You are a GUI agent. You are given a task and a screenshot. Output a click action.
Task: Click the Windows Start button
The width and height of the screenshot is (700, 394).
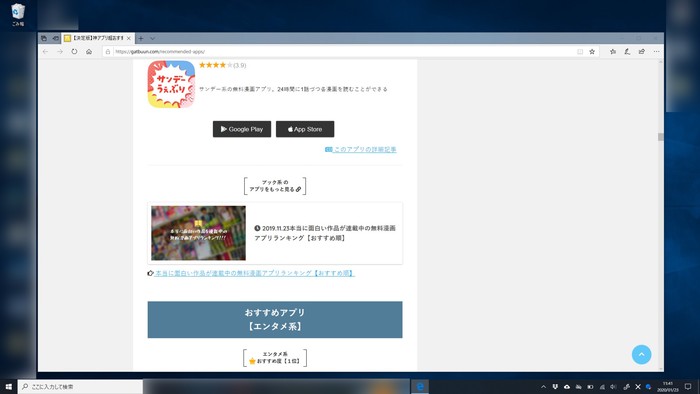point(8,386)
